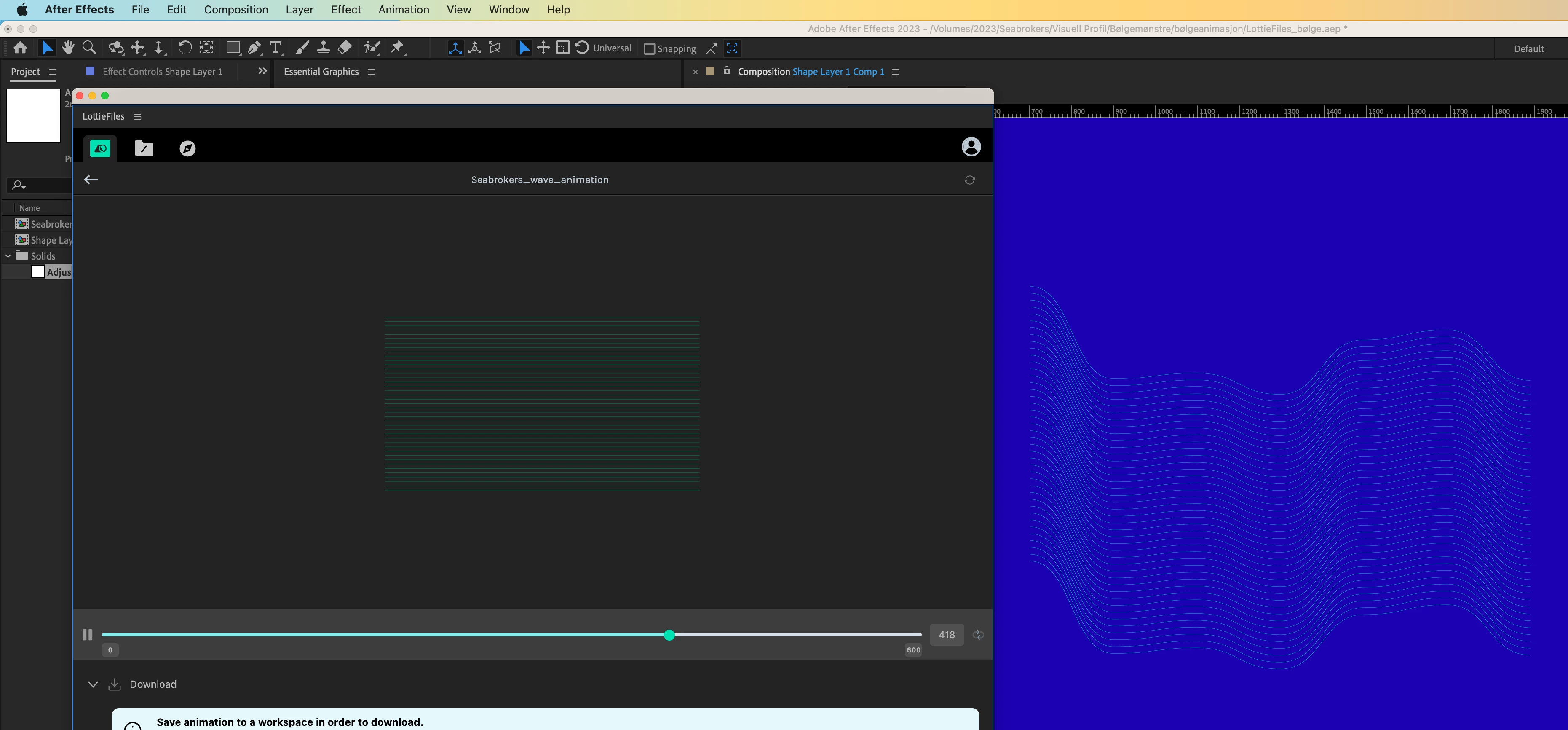
Task: Open LottieFiles discover compass icon
Action: (187, 148)
